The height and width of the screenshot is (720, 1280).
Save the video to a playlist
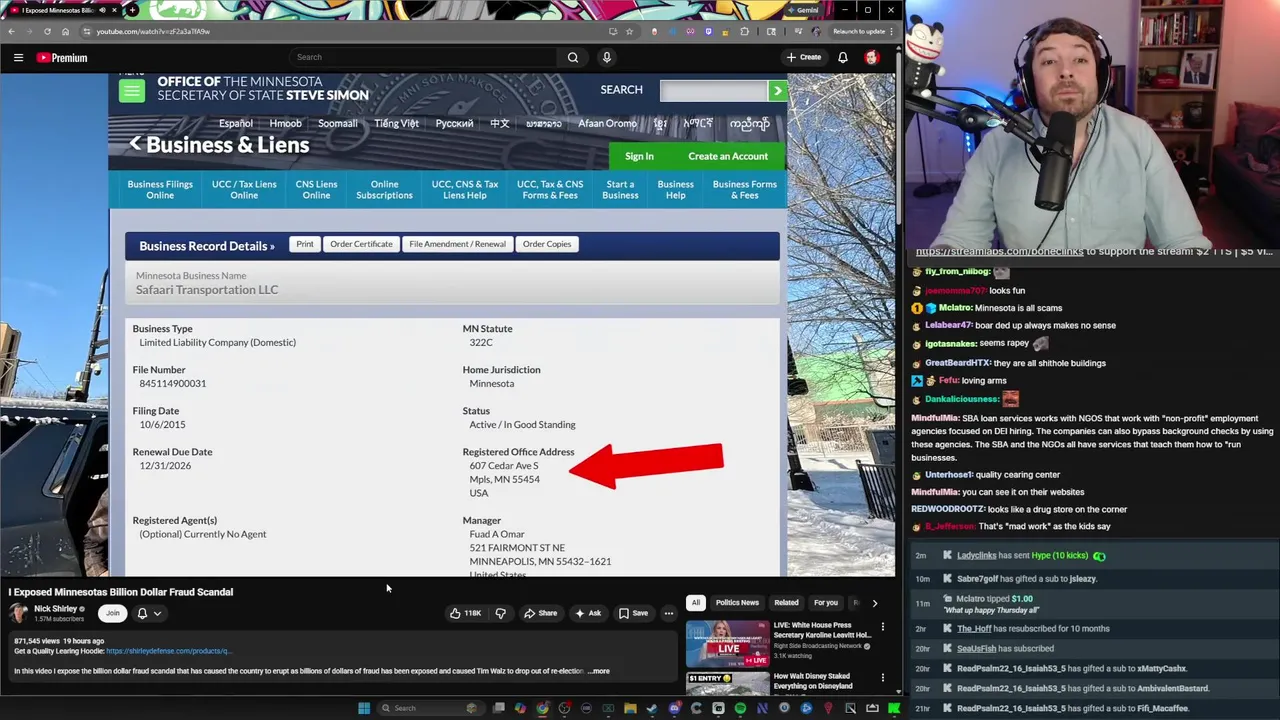point(633,613)
